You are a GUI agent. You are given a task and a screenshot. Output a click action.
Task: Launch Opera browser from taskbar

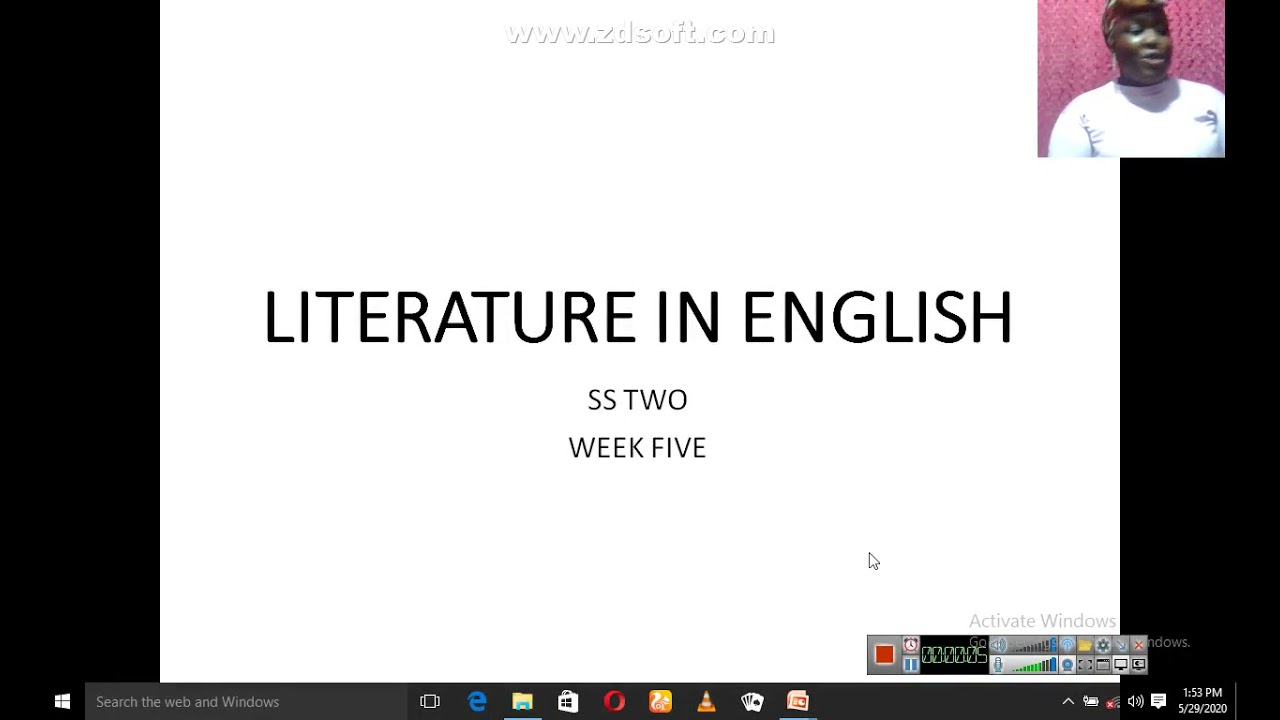(614, 701)
